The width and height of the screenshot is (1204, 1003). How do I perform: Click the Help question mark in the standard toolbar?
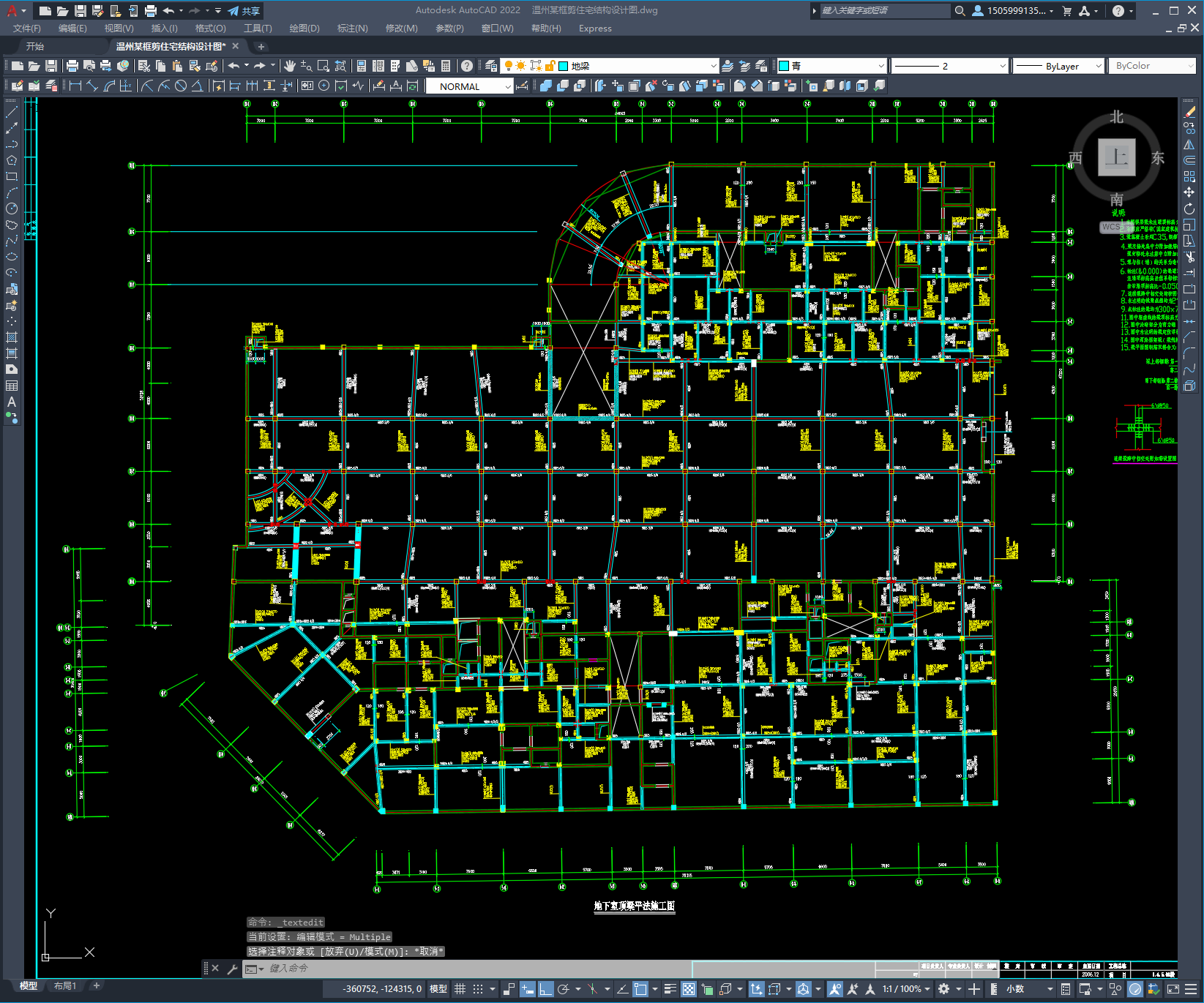click(x=467, y=66)
